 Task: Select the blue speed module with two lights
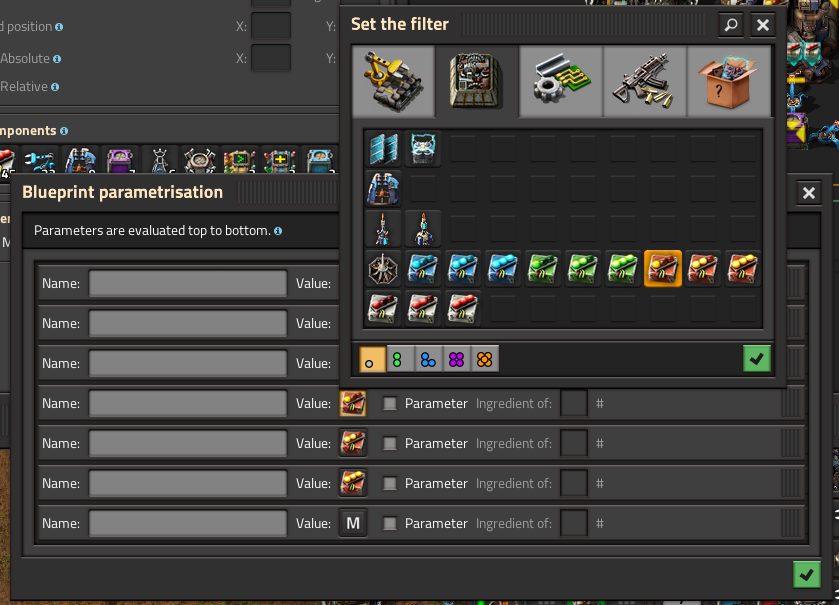tap(463, 269)
